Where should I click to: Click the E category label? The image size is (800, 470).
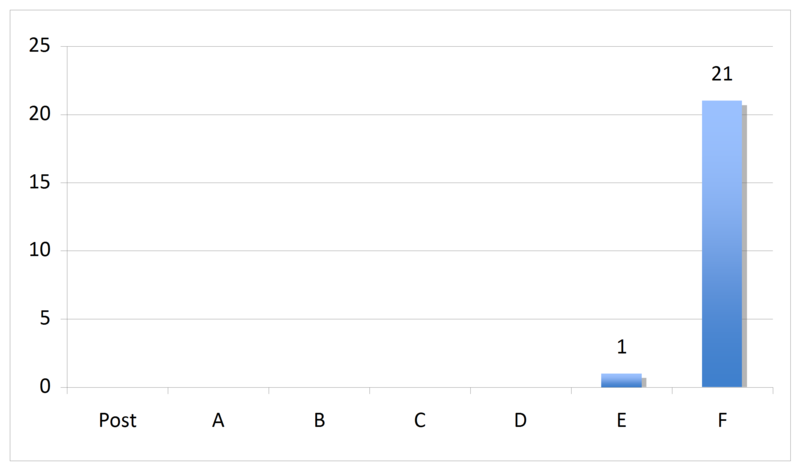click(x=621, y=420)
